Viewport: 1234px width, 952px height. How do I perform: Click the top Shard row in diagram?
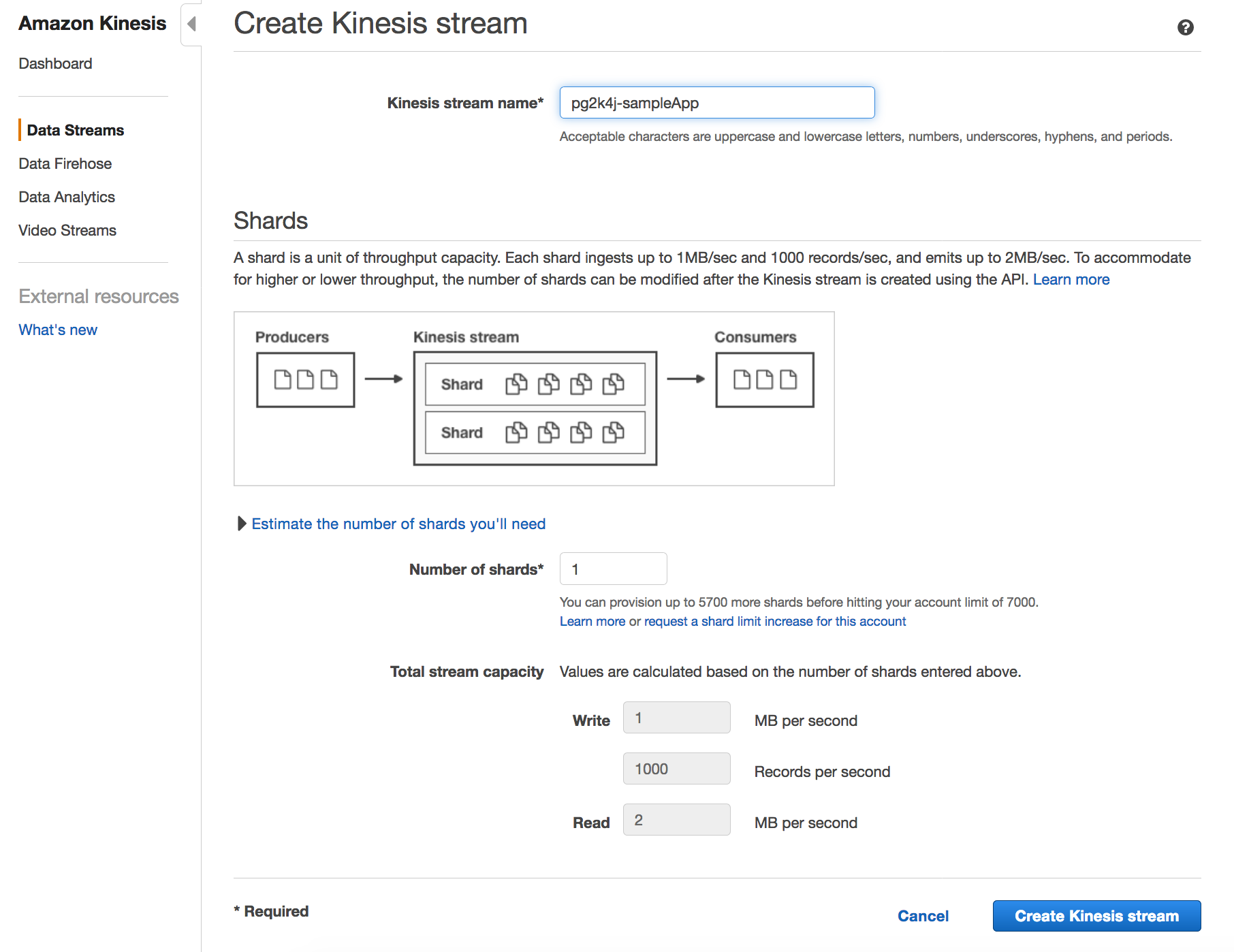click(535, 384)
